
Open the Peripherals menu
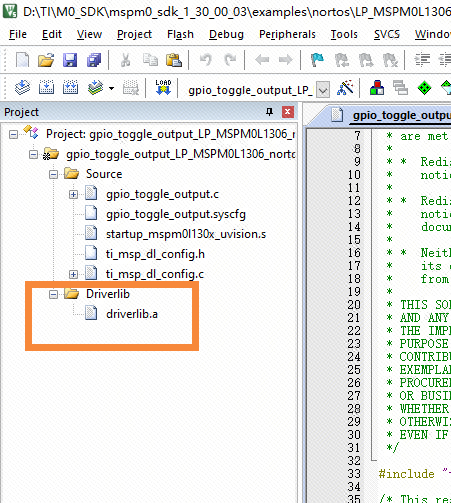click(287, 34)
